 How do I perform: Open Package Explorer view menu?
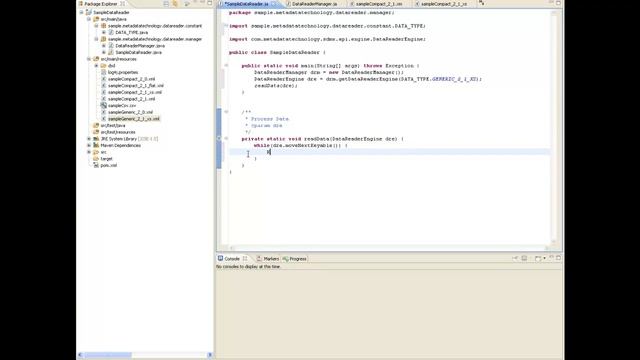(x=187, y=4)
